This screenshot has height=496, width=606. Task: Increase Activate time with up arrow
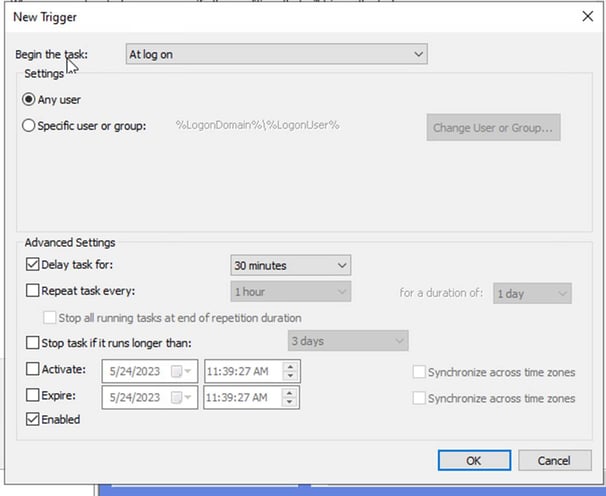[290, 366]
